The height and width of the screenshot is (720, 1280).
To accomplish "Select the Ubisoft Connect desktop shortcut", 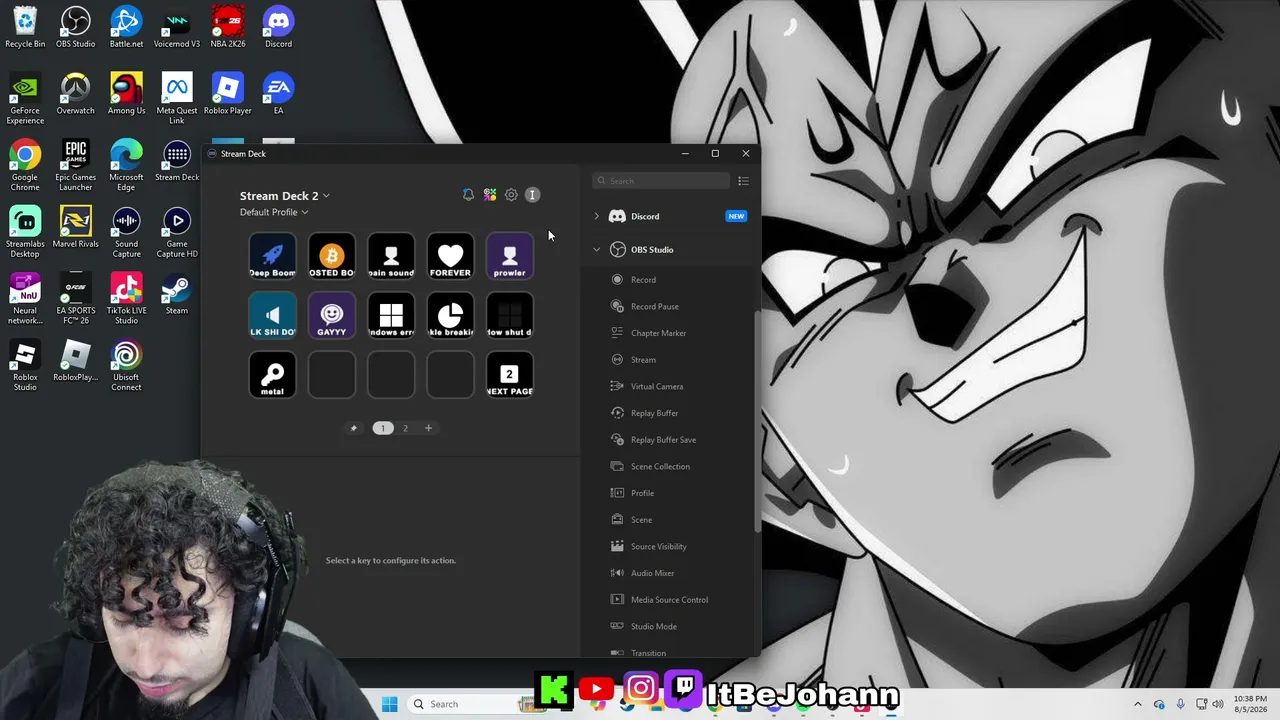I will pos(126,366).
